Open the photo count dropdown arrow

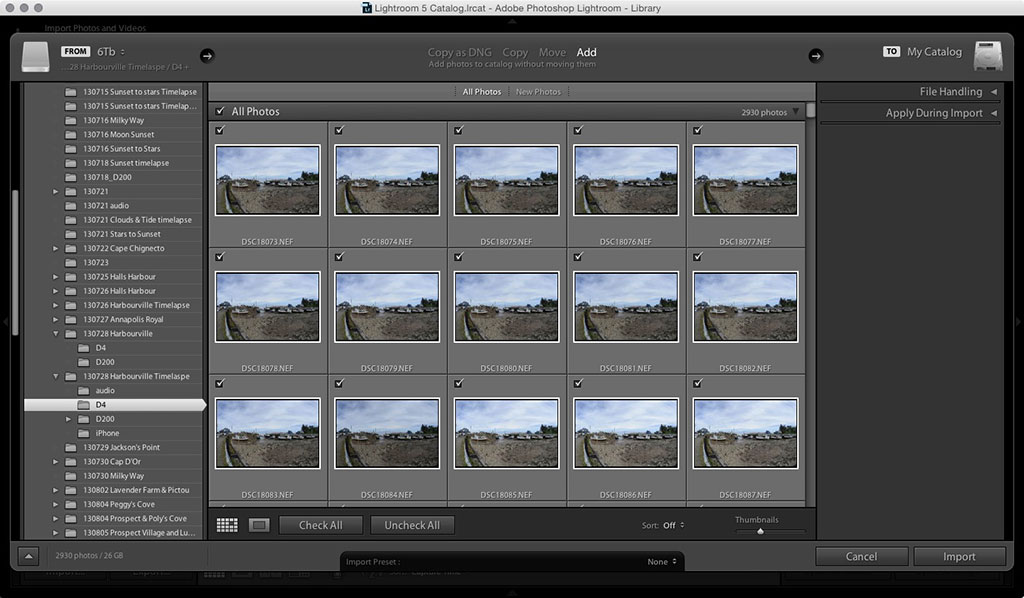click(795, 112)
